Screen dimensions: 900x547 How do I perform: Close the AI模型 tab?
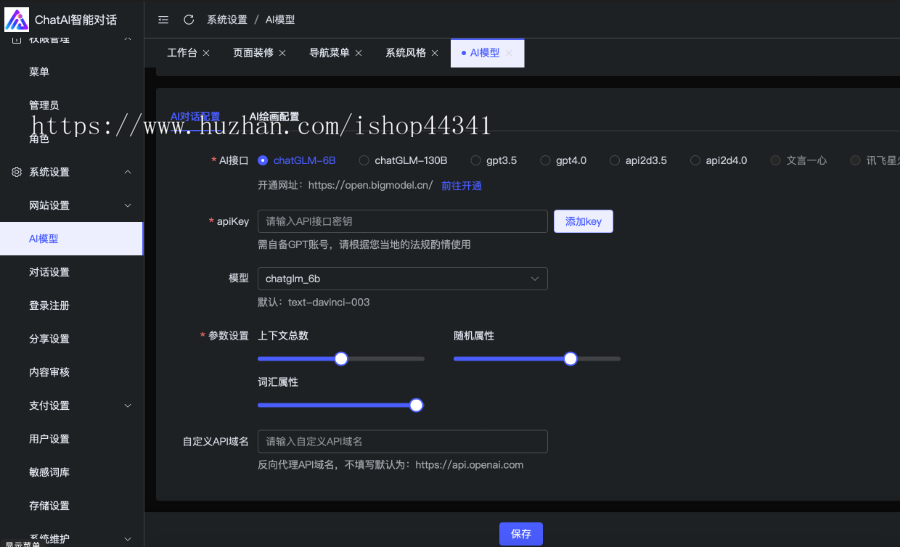tap(509, 53)
